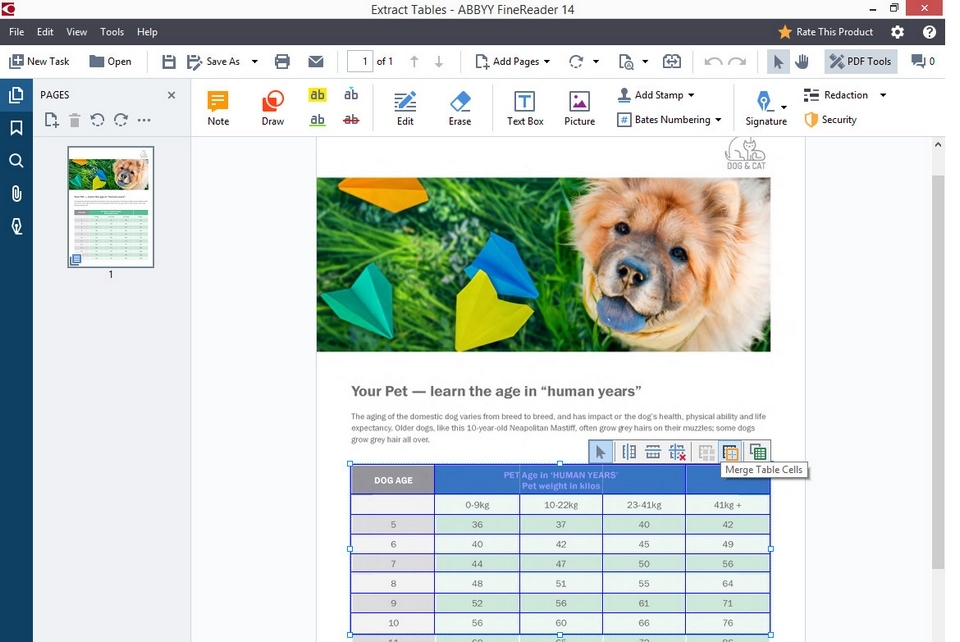
Task: Open the Note annotation tool
Action: 218,108
